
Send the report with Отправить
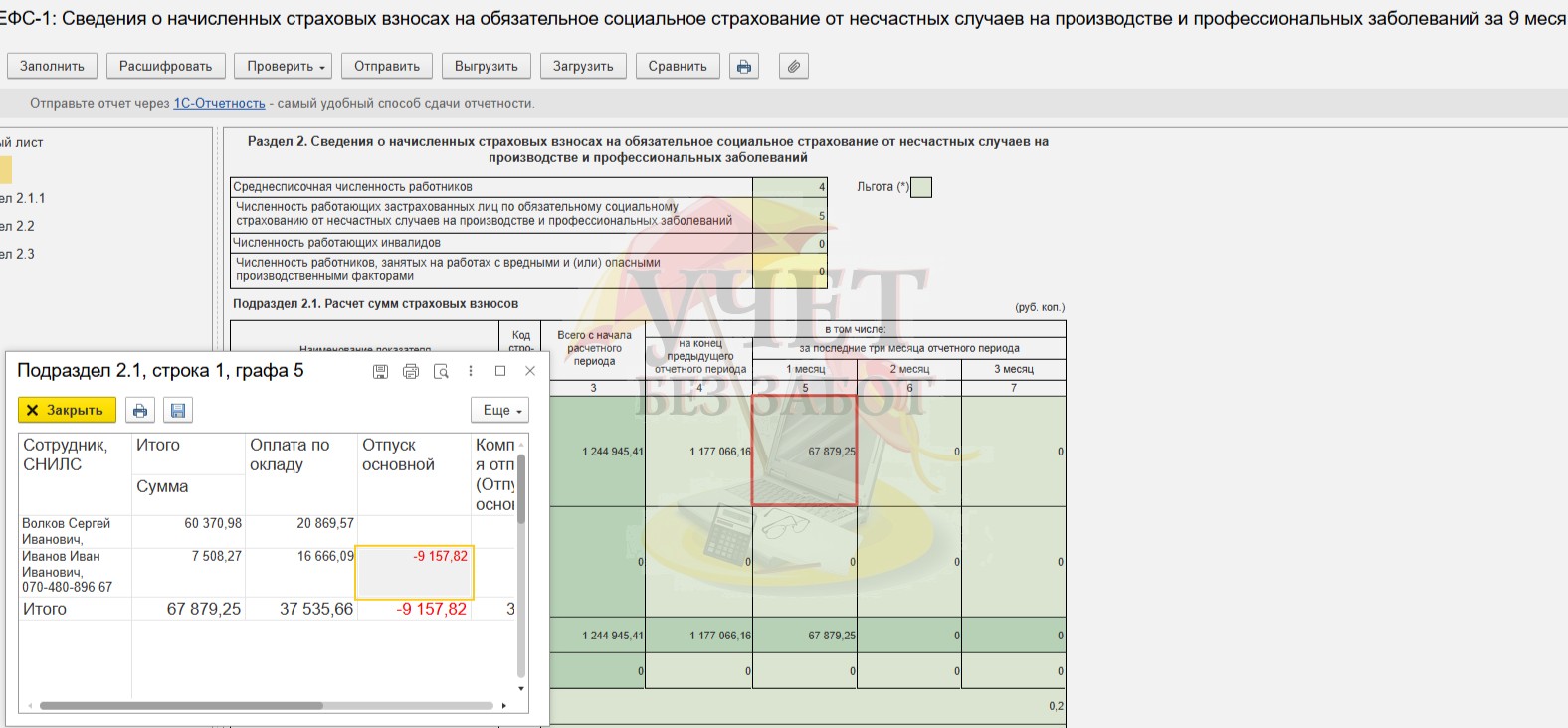tap(387, 67)
